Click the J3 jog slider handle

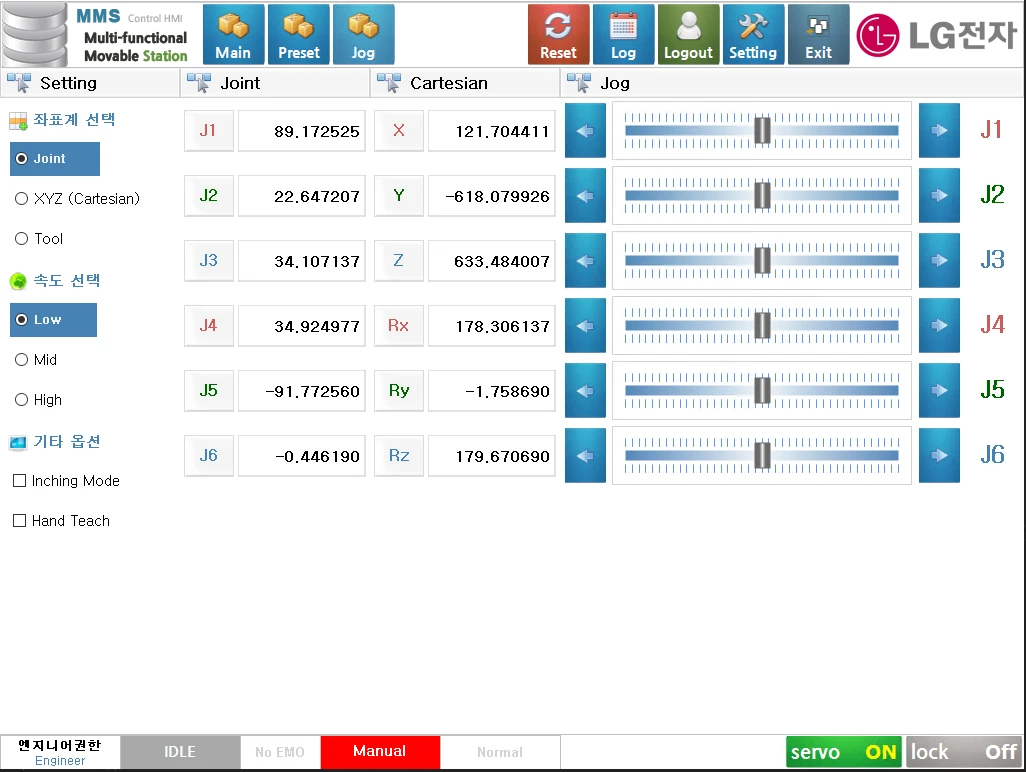coord(762,260)
